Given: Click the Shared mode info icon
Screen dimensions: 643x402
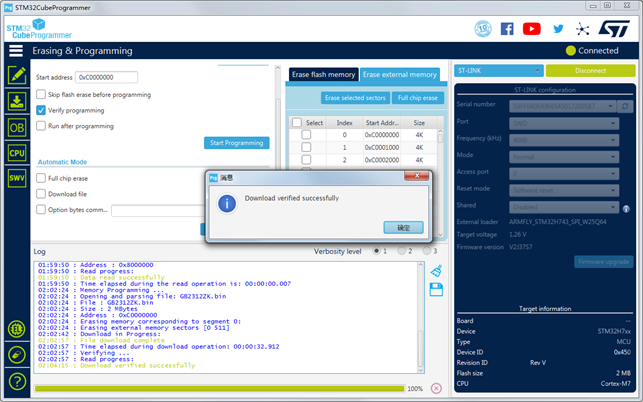Looking at the screenshot, I should click(626, 209).
